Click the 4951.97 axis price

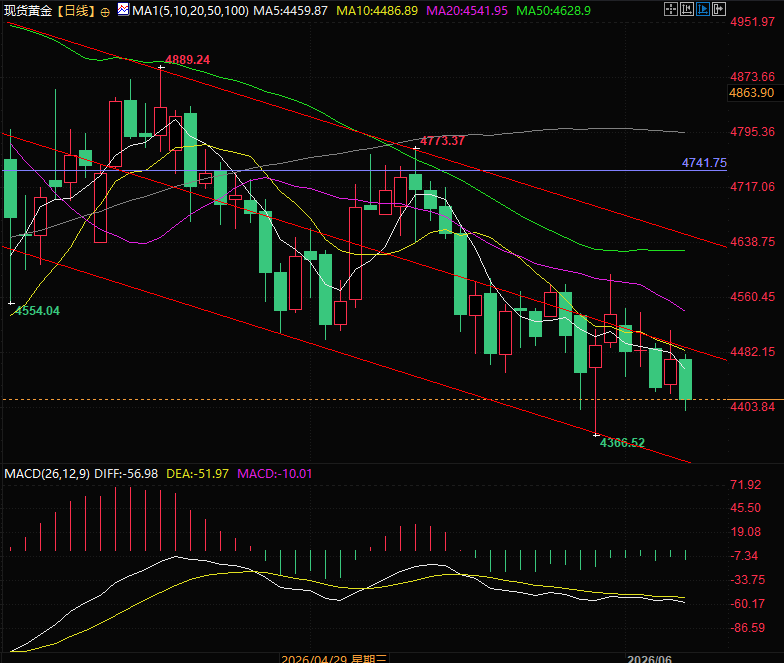tap(752, 22)
